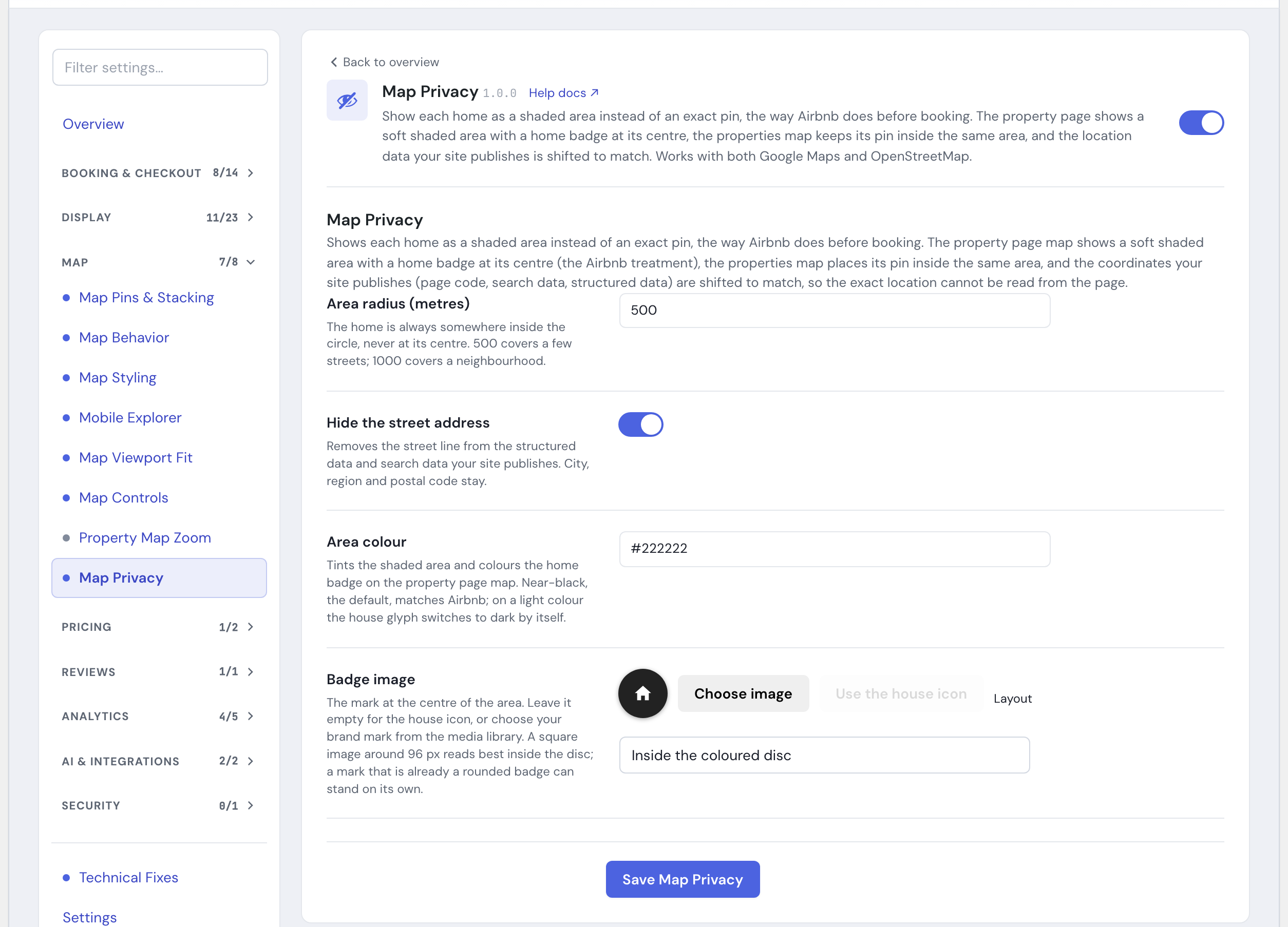Toggle the main Map Privacy module switch
1288x927 pixels.
[x=1201, y=123]
